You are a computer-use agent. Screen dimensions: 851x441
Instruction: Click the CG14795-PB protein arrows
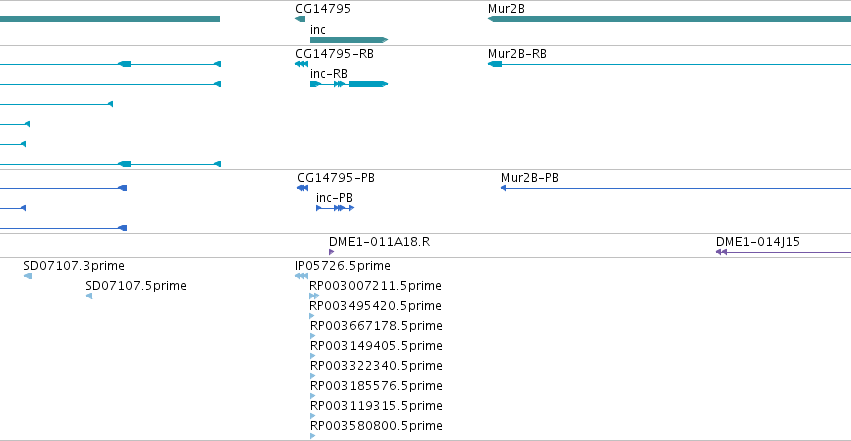302,188
